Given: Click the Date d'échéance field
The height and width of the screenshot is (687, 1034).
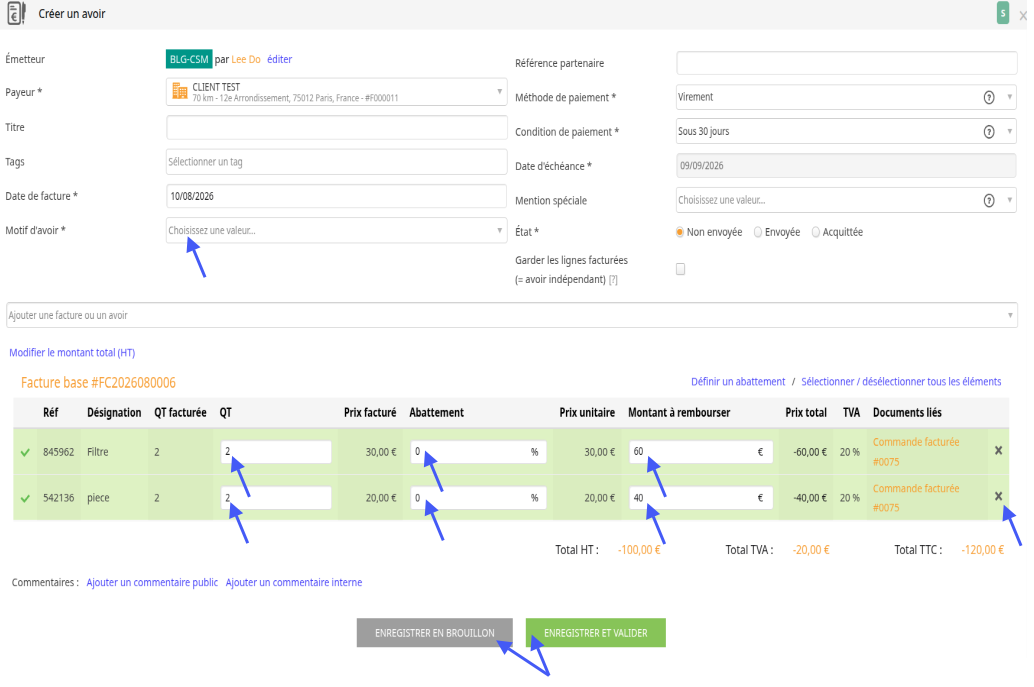Looking at the screenshot, I should pos(846,165).
